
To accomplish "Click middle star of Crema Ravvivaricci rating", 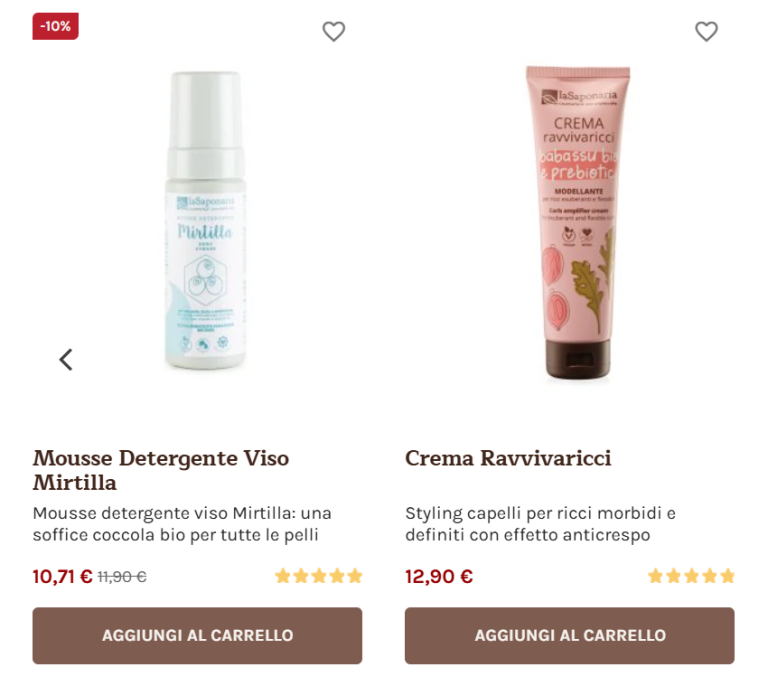I will [691, 576].
